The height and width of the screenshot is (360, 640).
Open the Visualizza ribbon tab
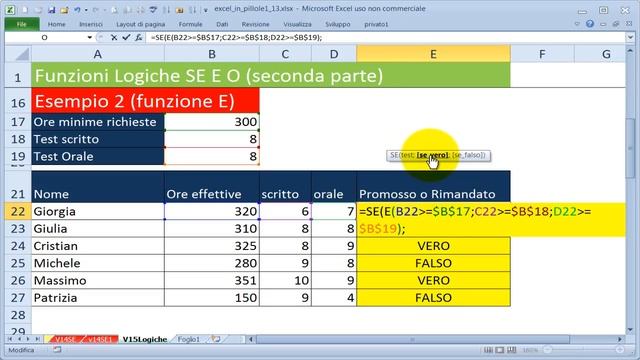pyautogui.click(x=297, y=24)
